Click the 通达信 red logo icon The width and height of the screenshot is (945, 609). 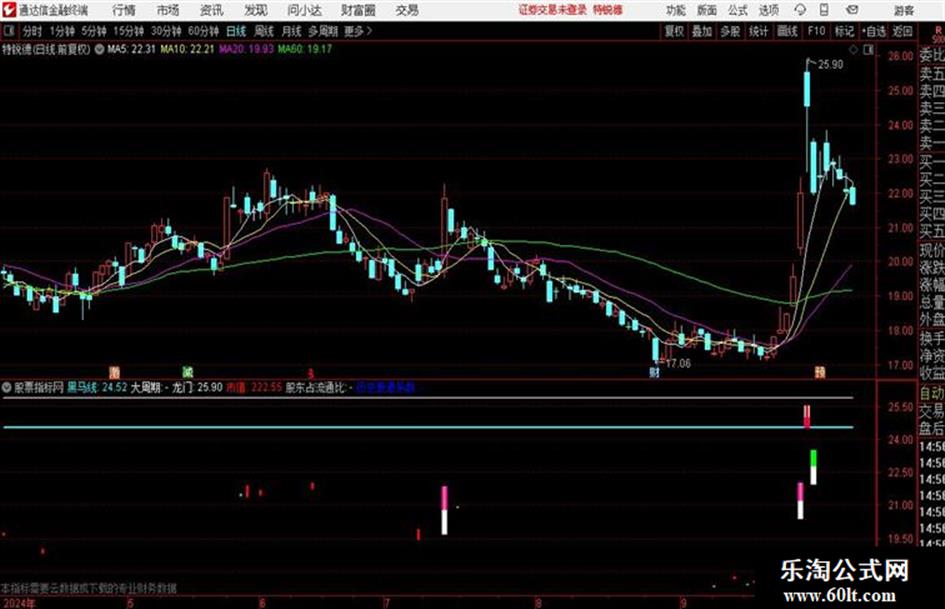point(9,10)
